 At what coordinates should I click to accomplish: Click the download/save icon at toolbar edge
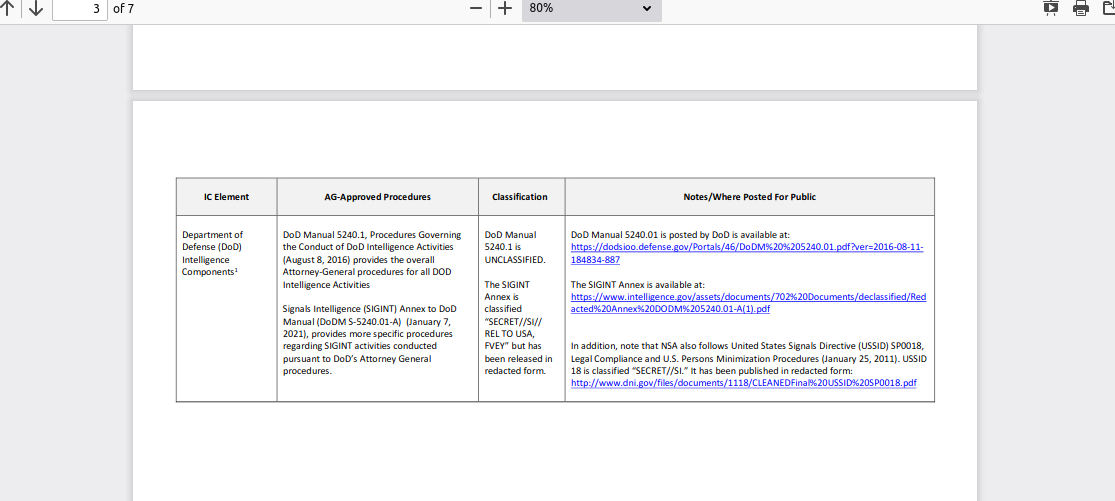pyautogui.click(x=1109, y=9)
